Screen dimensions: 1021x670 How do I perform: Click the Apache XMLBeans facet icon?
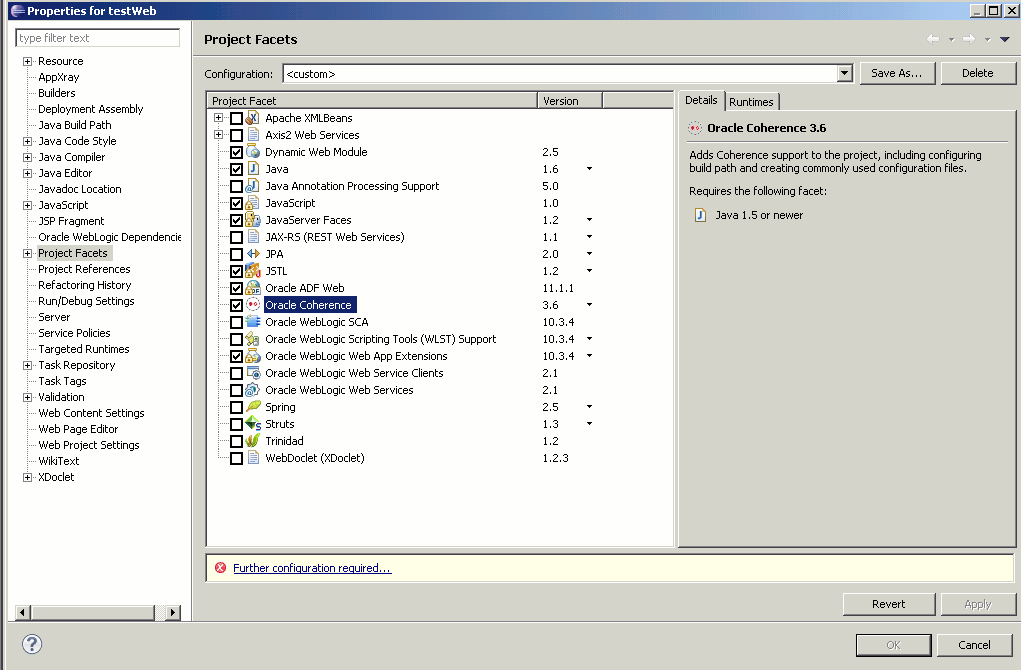coord(253,118)
